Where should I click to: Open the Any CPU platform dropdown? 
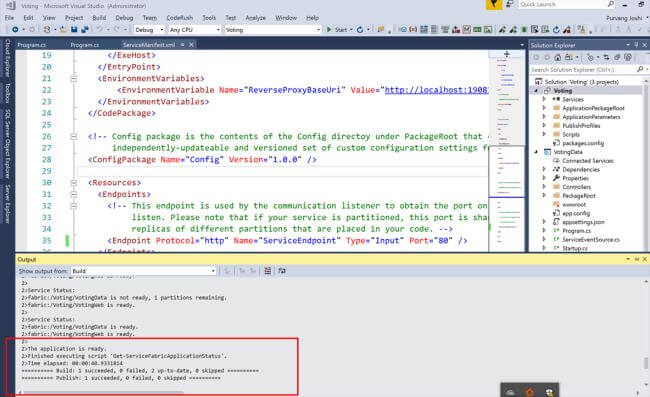pyautogui.click(x=218, y=30)
